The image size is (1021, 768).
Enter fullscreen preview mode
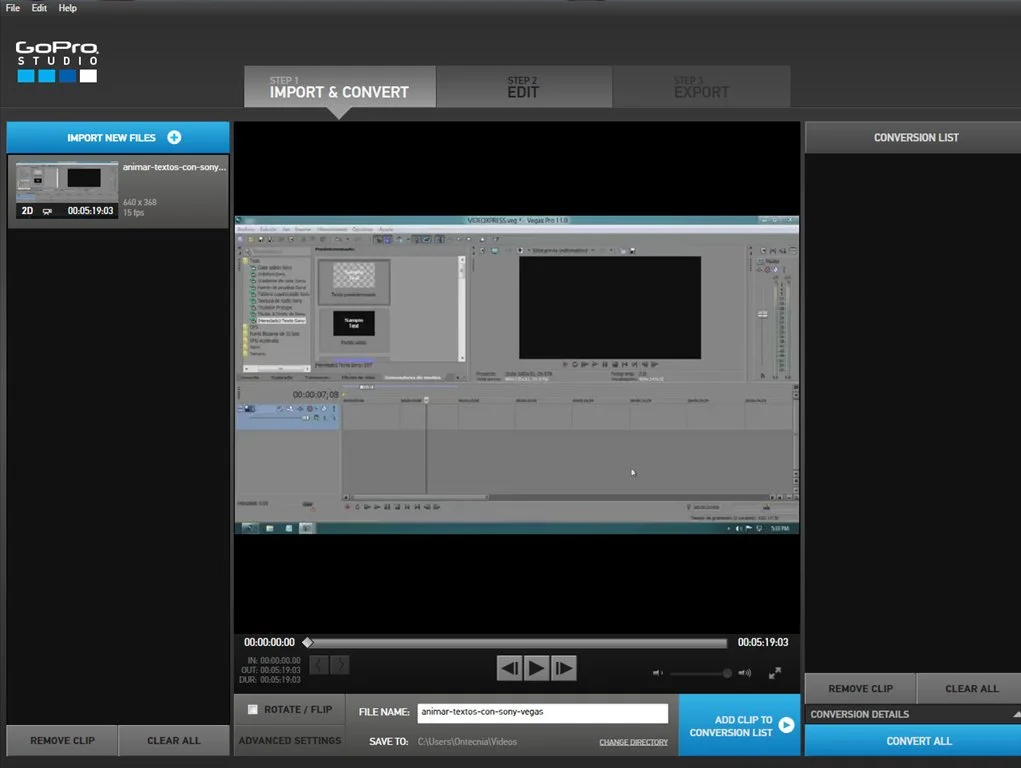775,674
